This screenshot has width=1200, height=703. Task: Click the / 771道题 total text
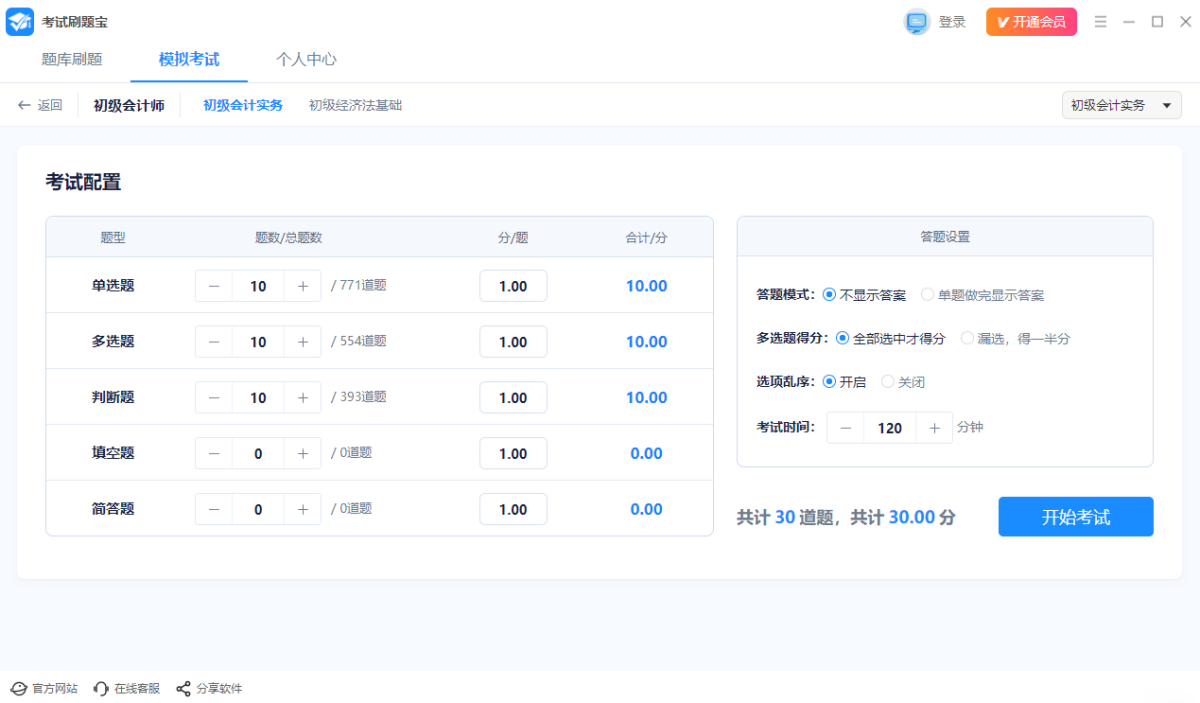coord(359,286)
